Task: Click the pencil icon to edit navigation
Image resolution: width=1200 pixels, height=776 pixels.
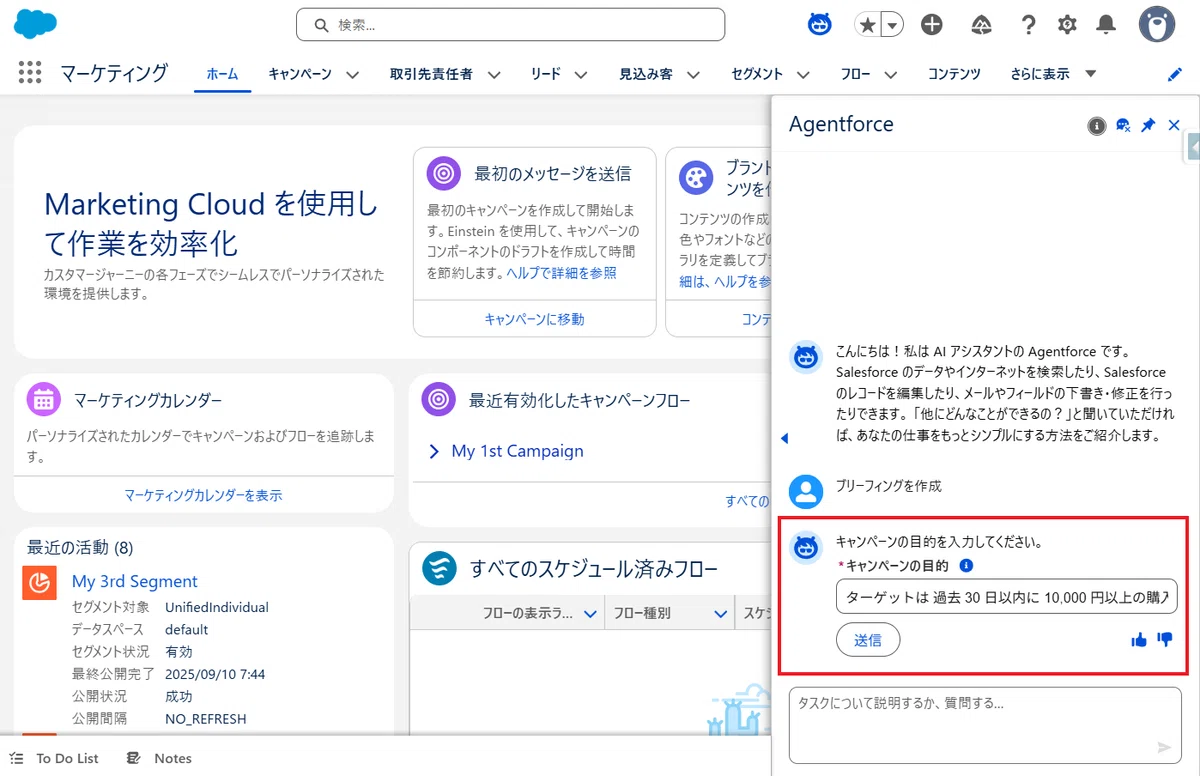Action: coord(1175,74)
